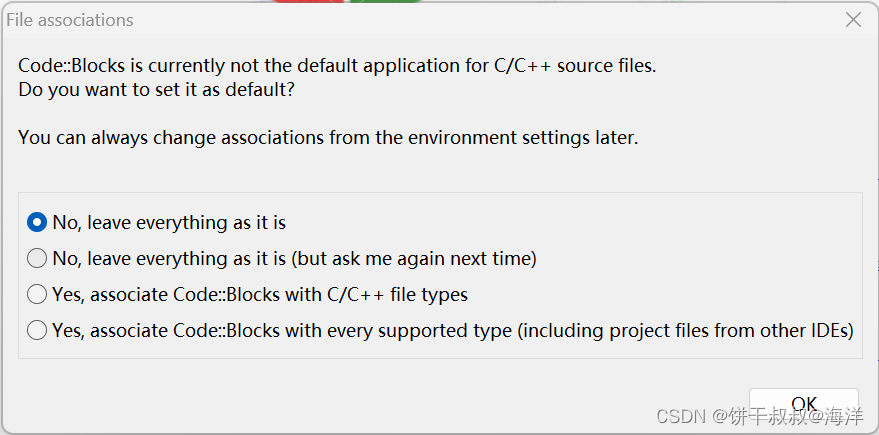
Task: Choose radio button for every supported type
Action: click(37, 330)
